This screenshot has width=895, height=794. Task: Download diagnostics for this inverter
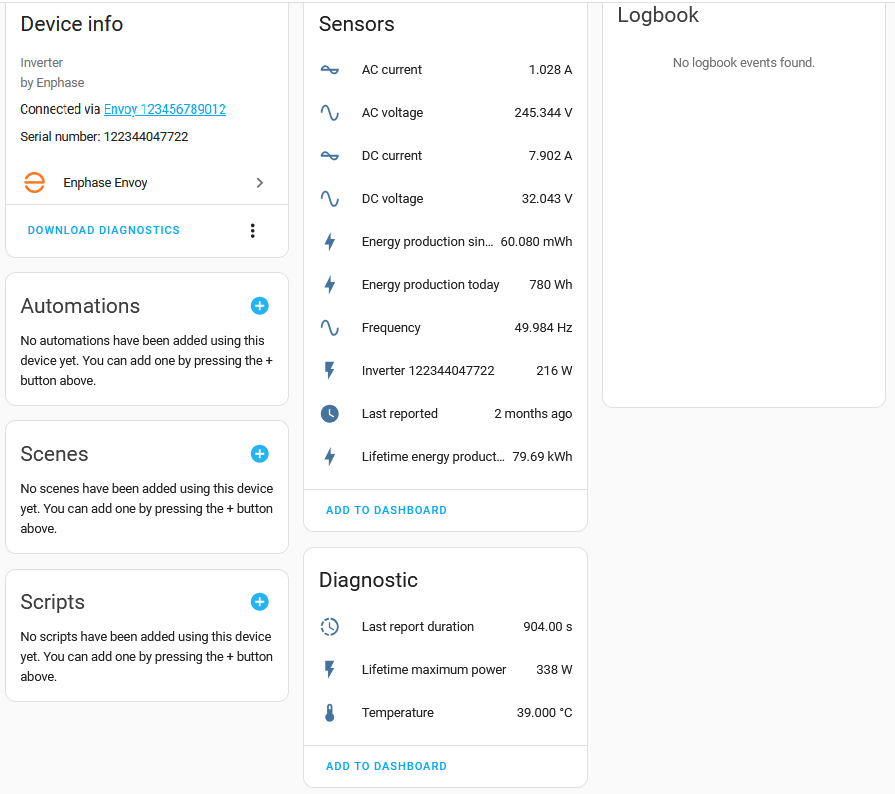click(x=104, y=230)
